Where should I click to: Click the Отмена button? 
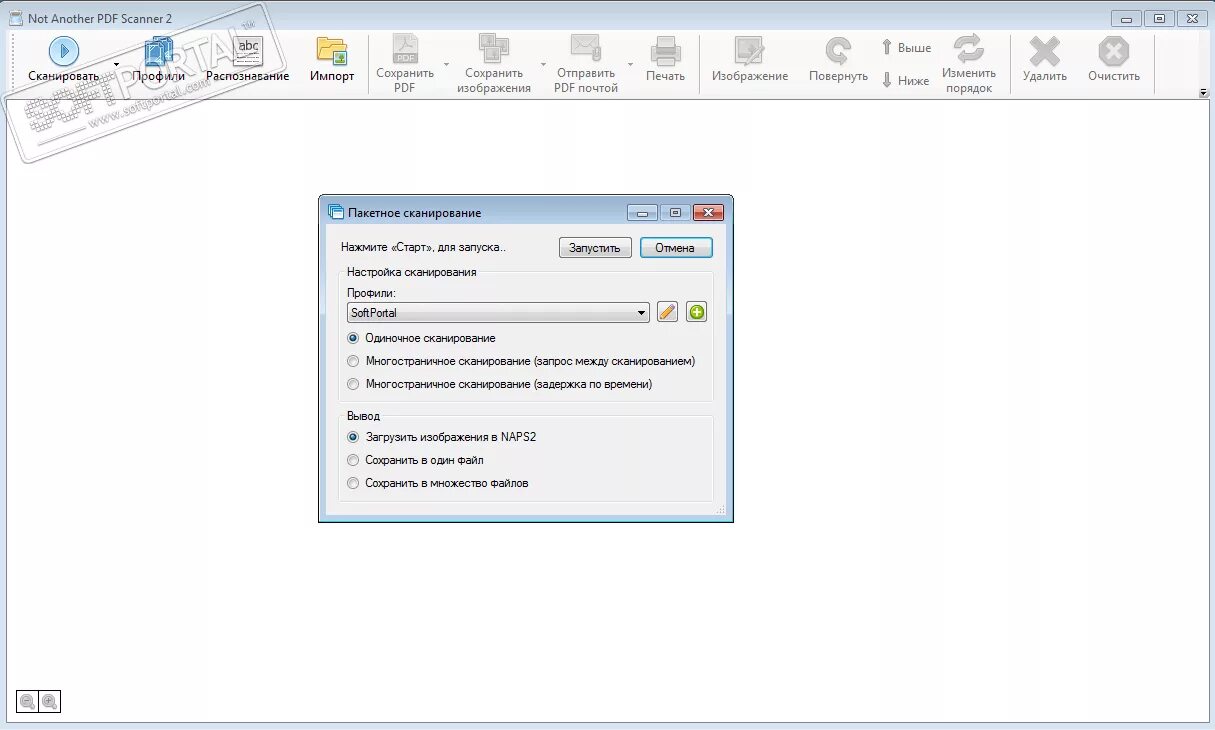click(x=675, y=248)
